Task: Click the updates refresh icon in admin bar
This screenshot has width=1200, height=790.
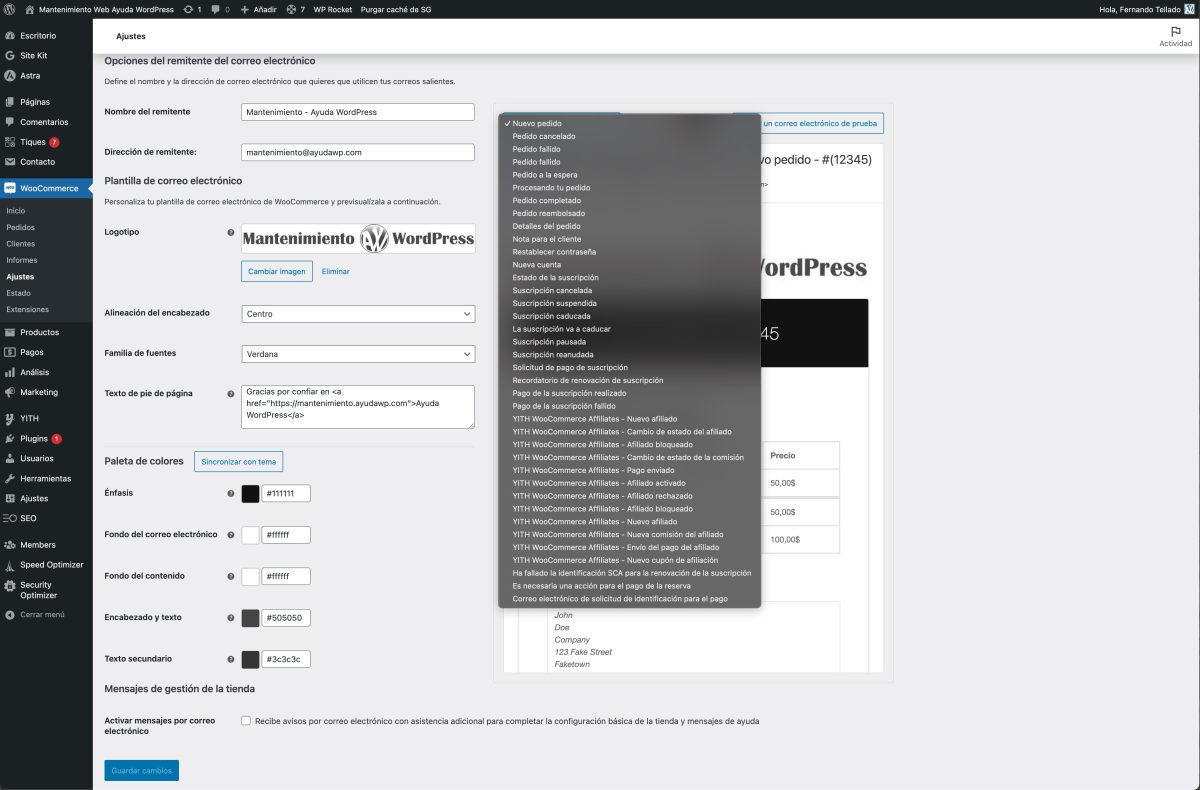Action: point(190,9)
